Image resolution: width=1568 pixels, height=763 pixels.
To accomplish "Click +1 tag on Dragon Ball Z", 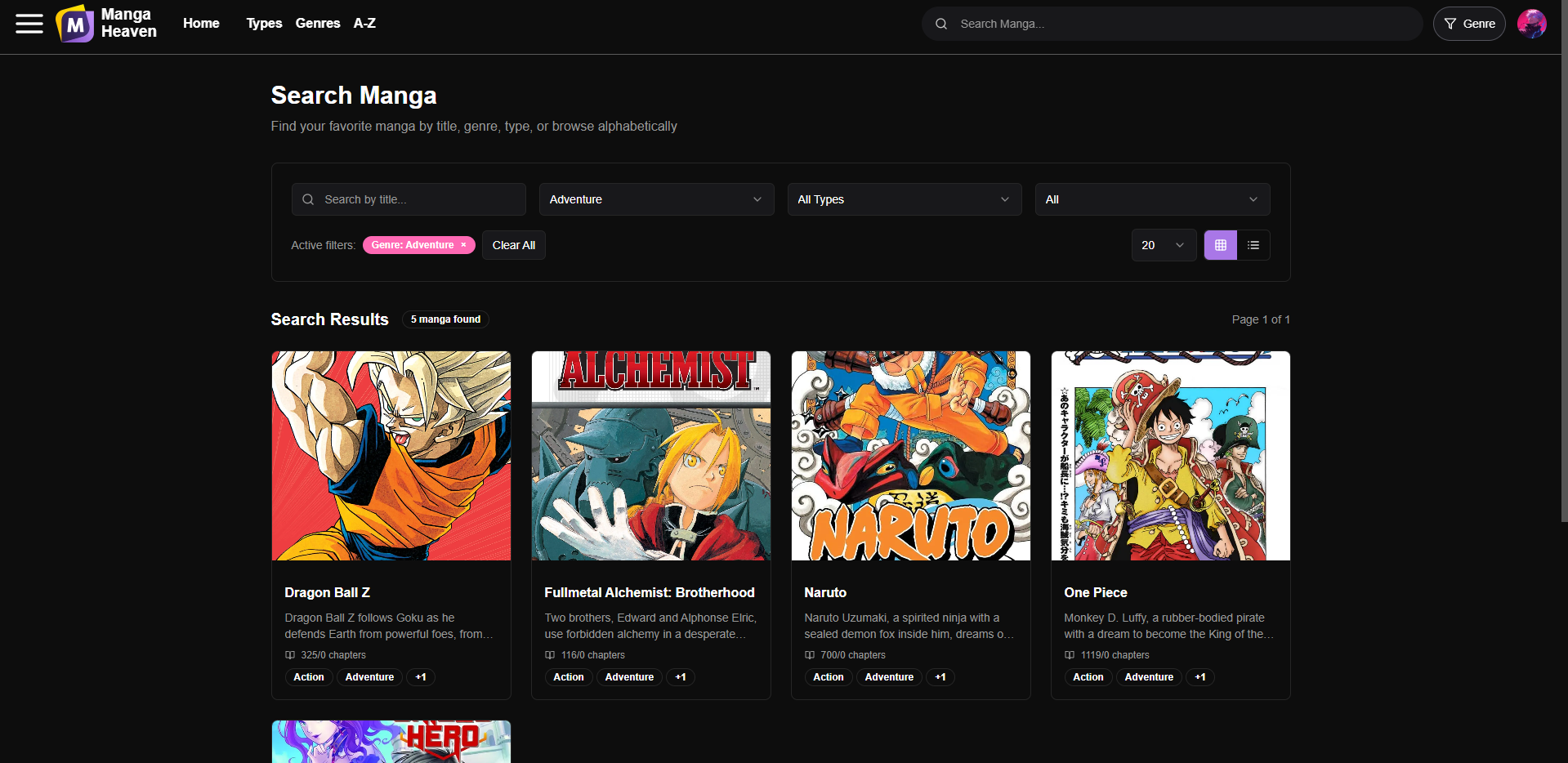I will (421, 677).
